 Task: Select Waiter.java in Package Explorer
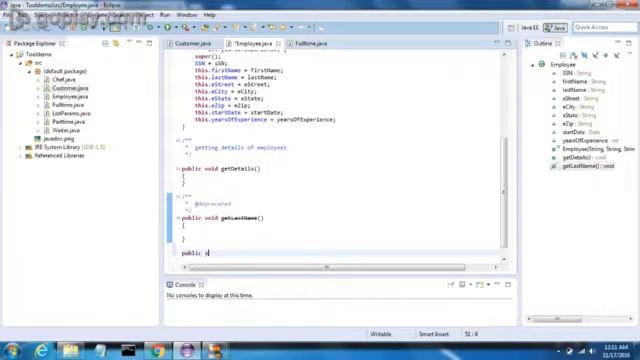[x=66, y=130]
